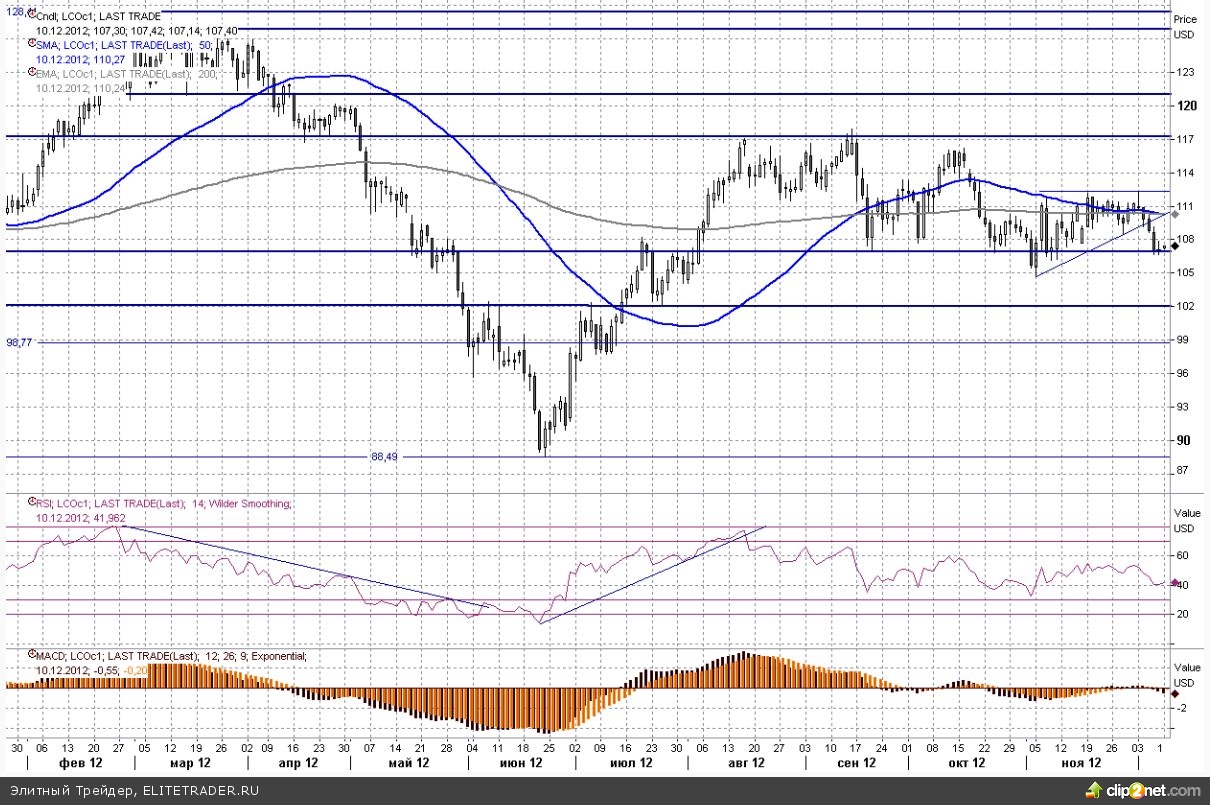1210x805 pixels.
Task: Click the июн 12 month label on time axis
Action: [520, 763]
